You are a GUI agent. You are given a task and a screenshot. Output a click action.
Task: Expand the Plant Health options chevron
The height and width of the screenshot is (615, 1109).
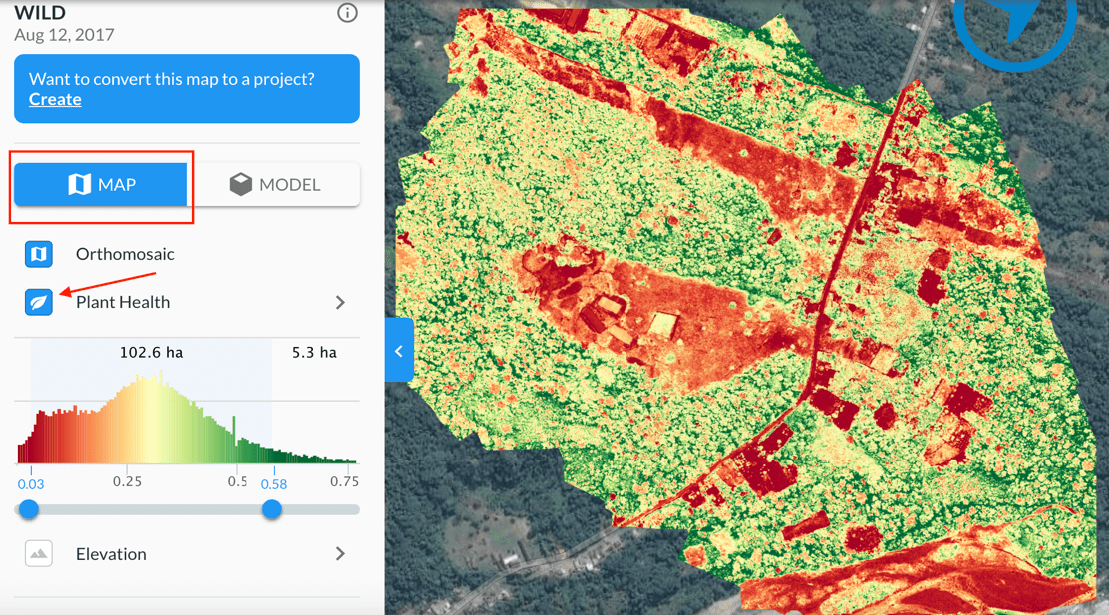(340, 303)
